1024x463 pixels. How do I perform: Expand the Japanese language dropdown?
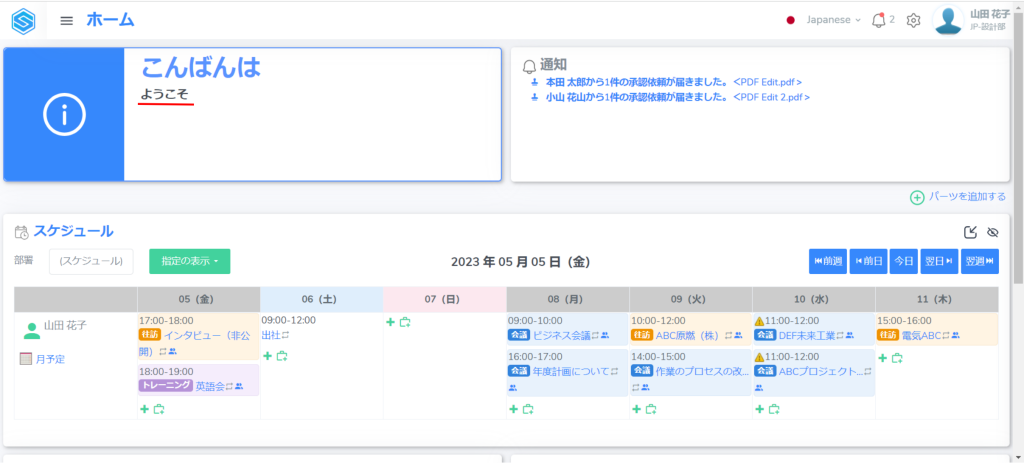point(833,20)
